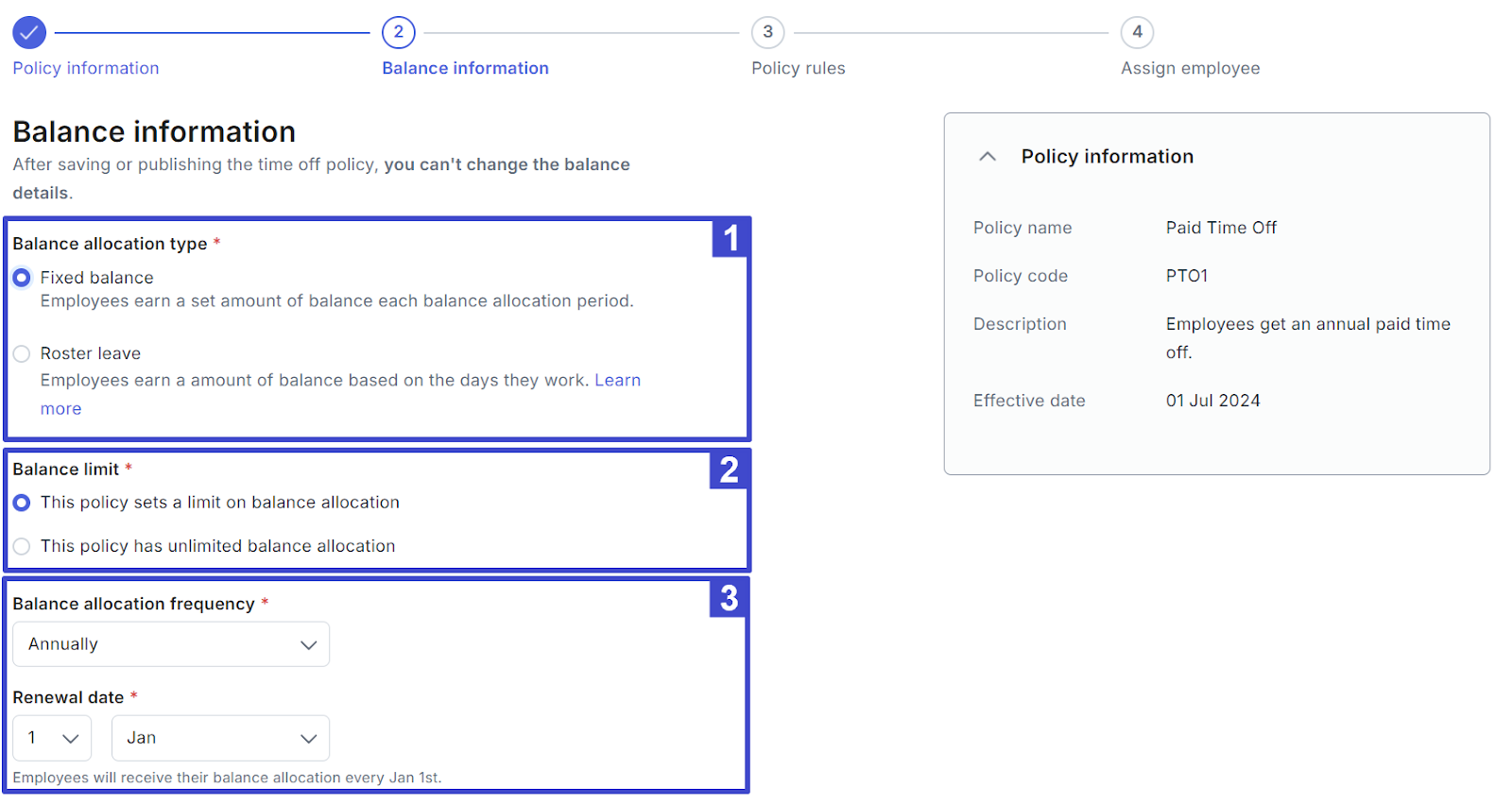The image size is (1512, 804).
Task: Select the Roster leave radio option
Action: pos(22,354)
